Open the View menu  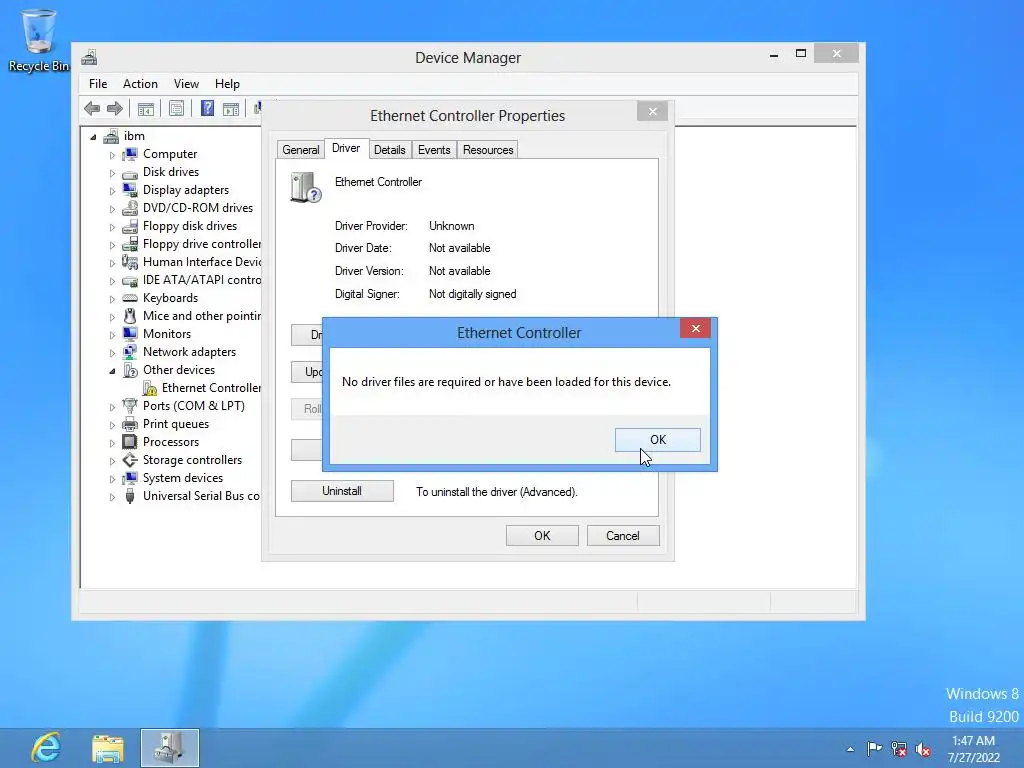(x=186, y=84)
